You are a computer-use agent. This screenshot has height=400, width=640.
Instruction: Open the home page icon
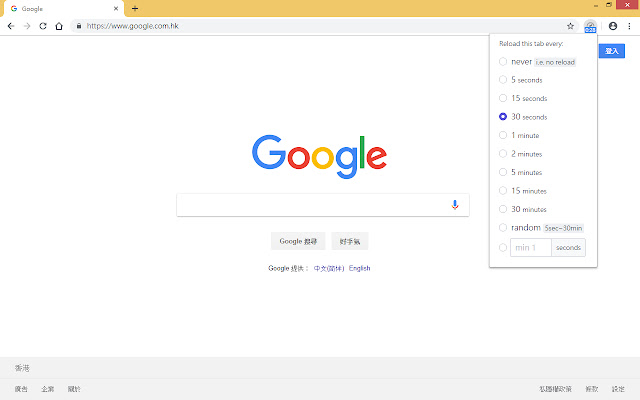[x=59, y=26]
